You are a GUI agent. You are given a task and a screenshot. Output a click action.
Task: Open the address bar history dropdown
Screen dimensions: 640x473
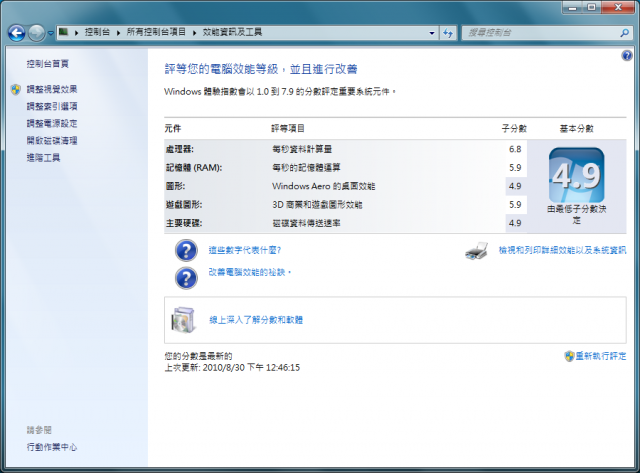coord(432,33)
